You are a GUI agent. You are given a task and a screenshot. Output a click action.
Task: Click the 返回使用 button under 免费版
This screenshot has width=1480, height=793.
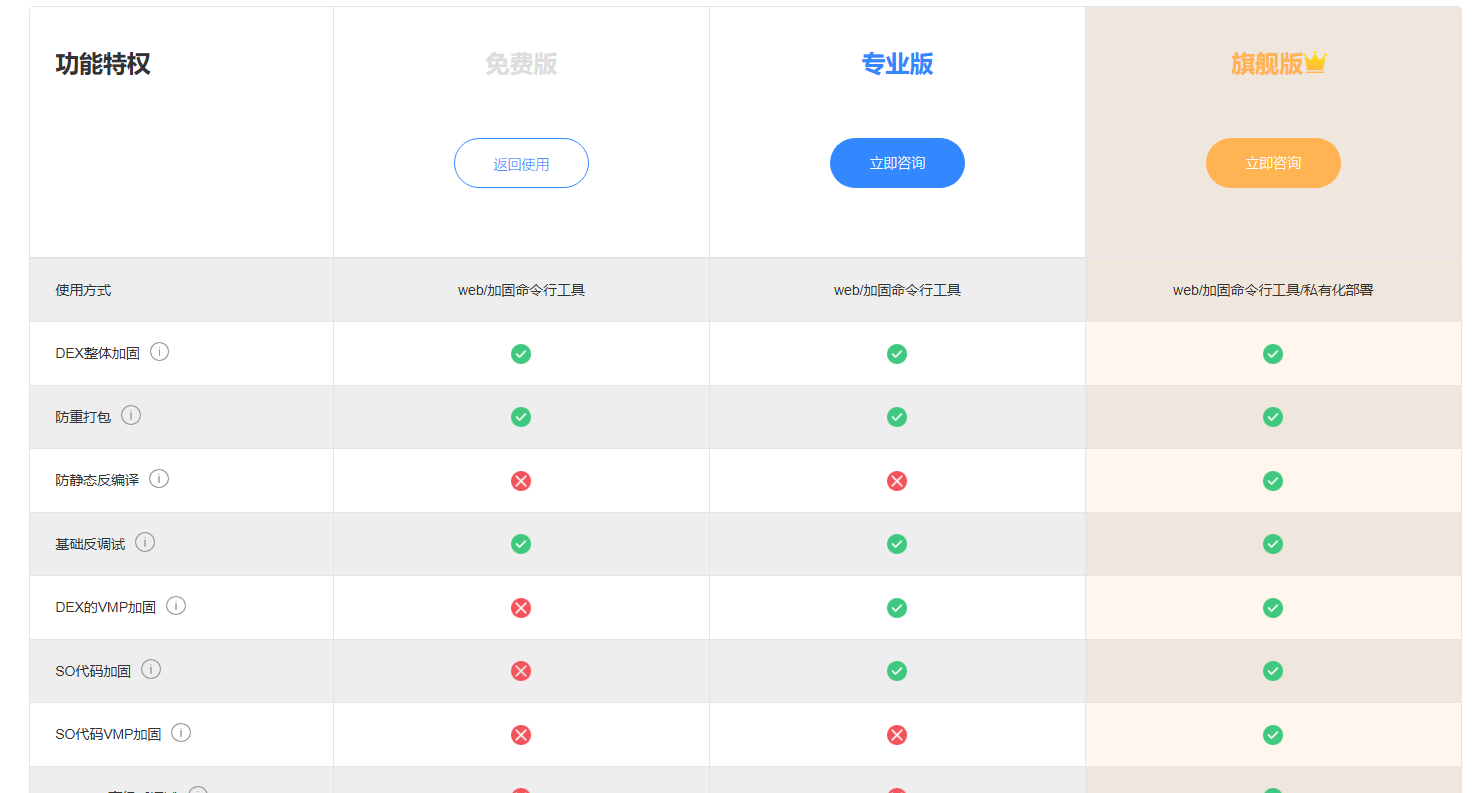point(521,163)
